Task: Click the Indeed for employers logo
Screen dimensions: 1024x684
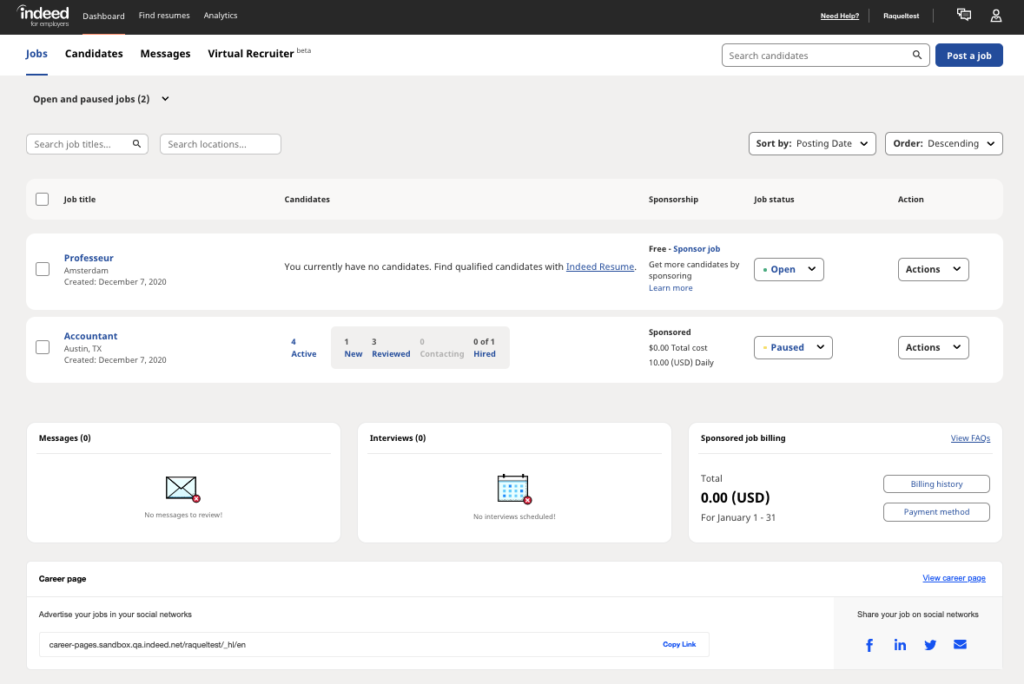Action: click(x=43, y=16)
